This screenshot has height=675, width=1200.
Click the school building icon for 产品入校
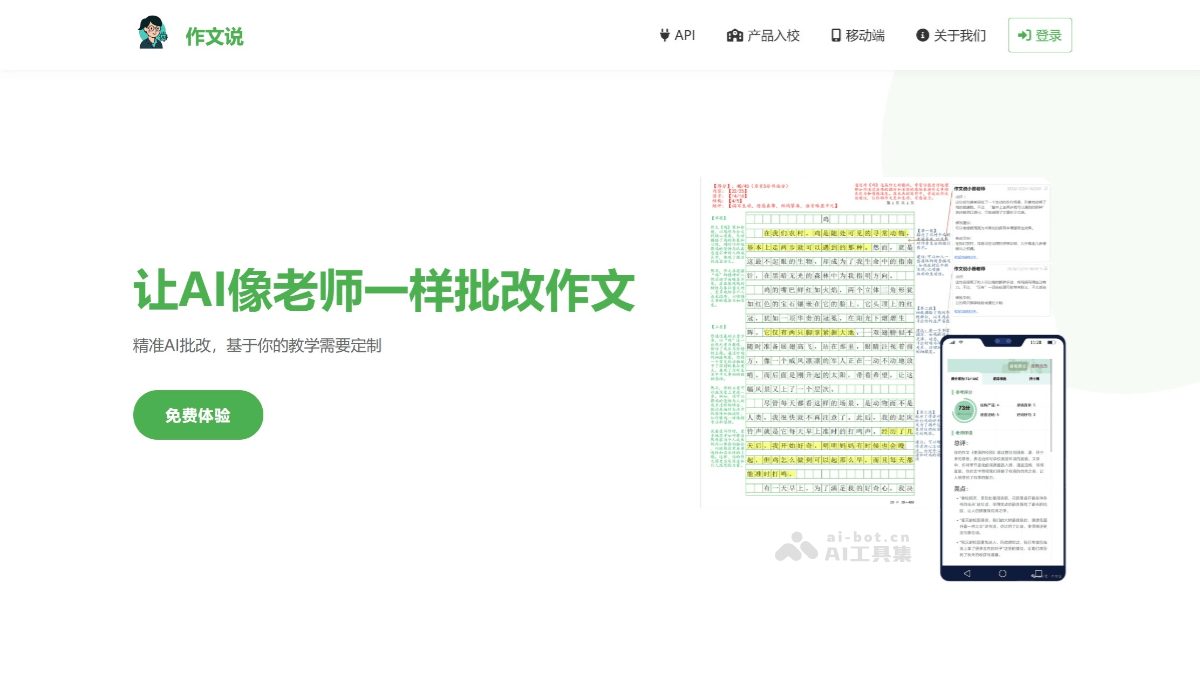coord(735,36)
